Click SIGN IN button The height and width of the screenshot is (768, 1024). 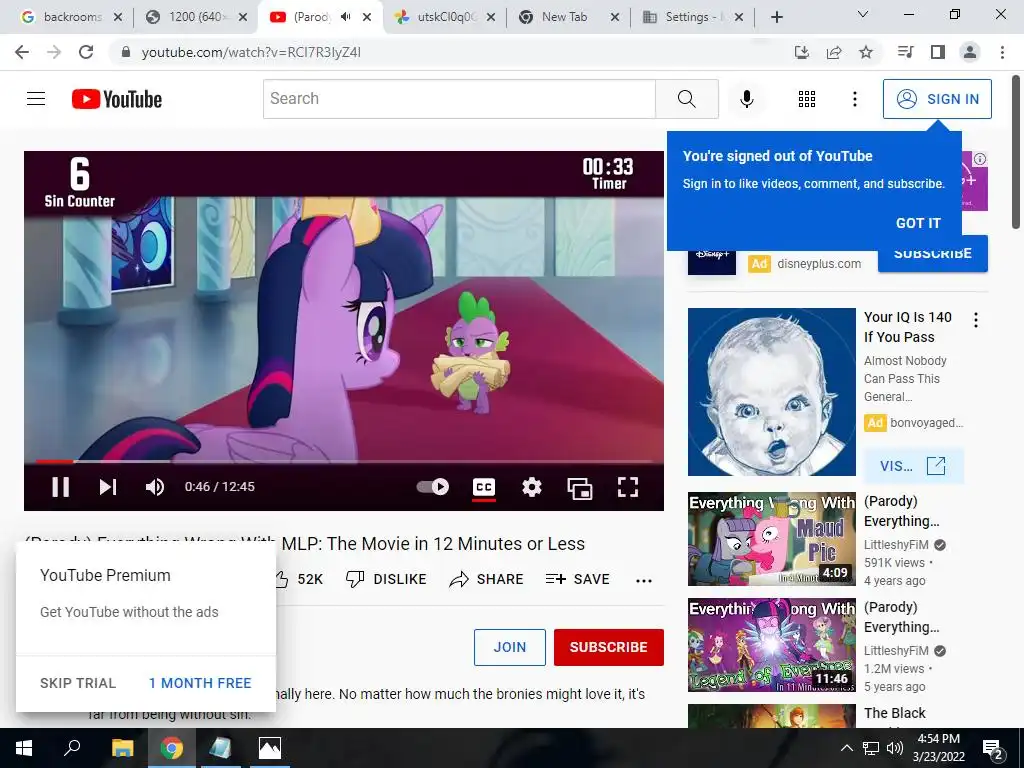click(937, 99)
